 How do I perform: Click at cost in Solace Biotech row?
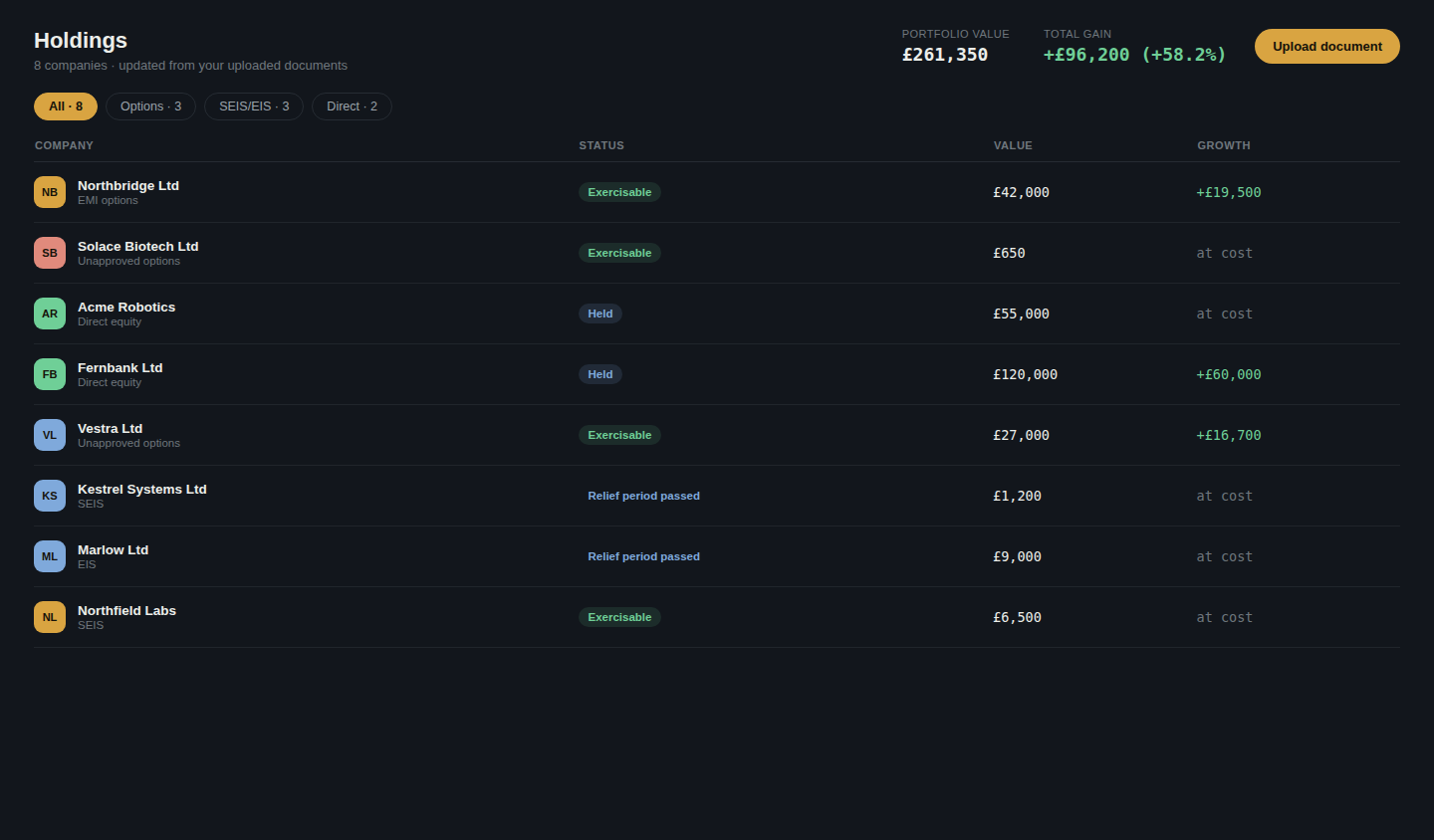point(1225,253)
